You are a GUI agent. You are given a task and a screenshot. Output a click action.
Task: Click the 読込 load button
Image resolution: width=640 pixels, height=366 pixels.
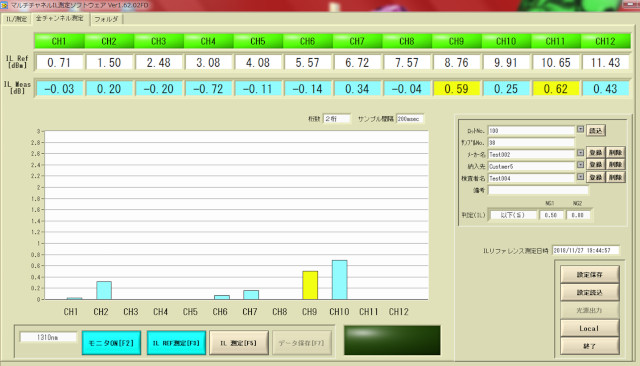tap(596, 131)
